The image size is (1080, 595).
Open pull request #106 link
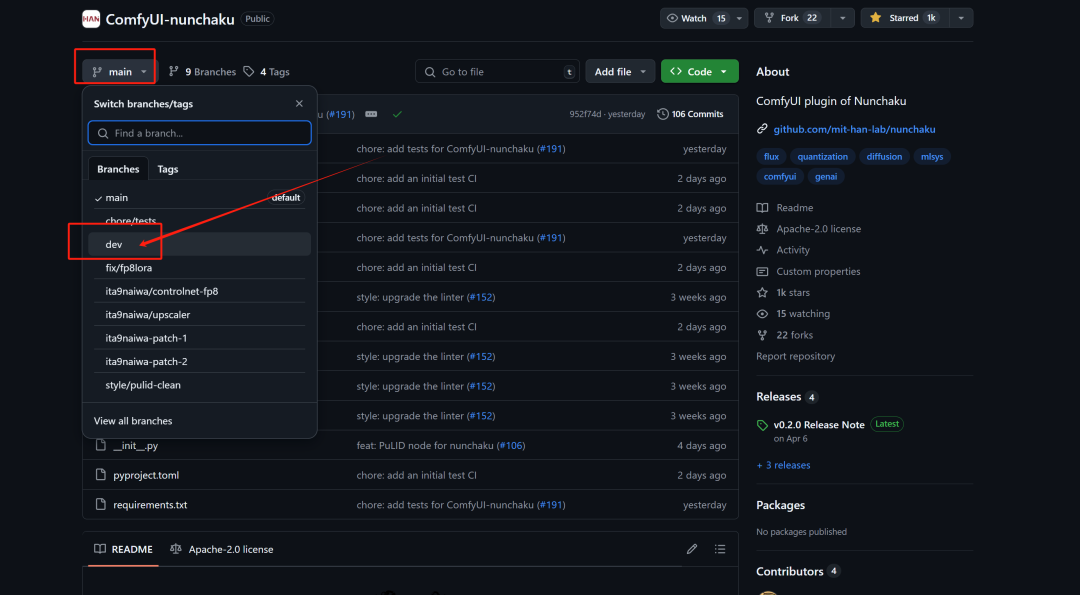[x=510, y=446]
